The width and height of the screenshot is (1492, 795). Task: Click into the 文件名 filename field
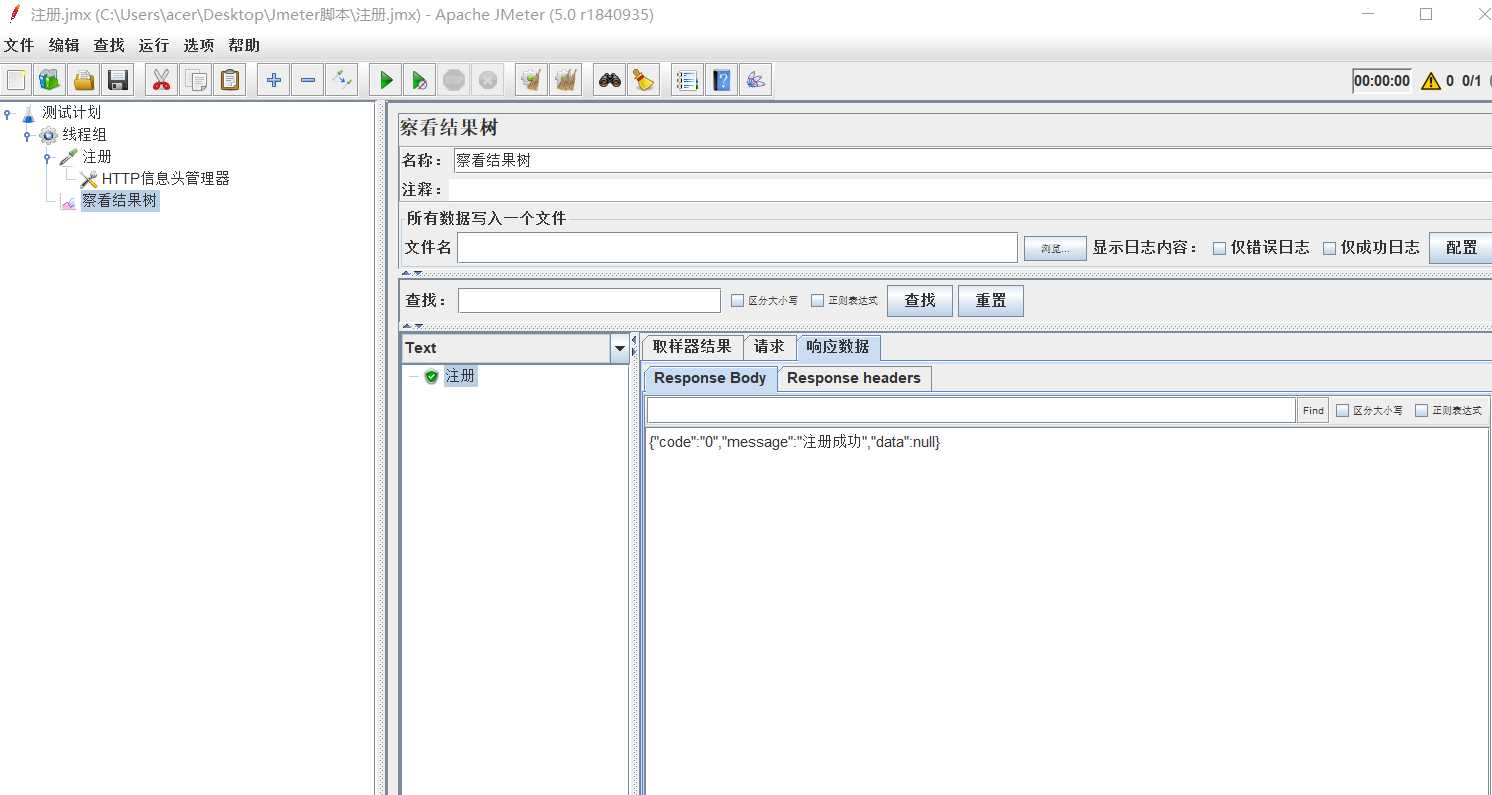(x=737, y=247)
